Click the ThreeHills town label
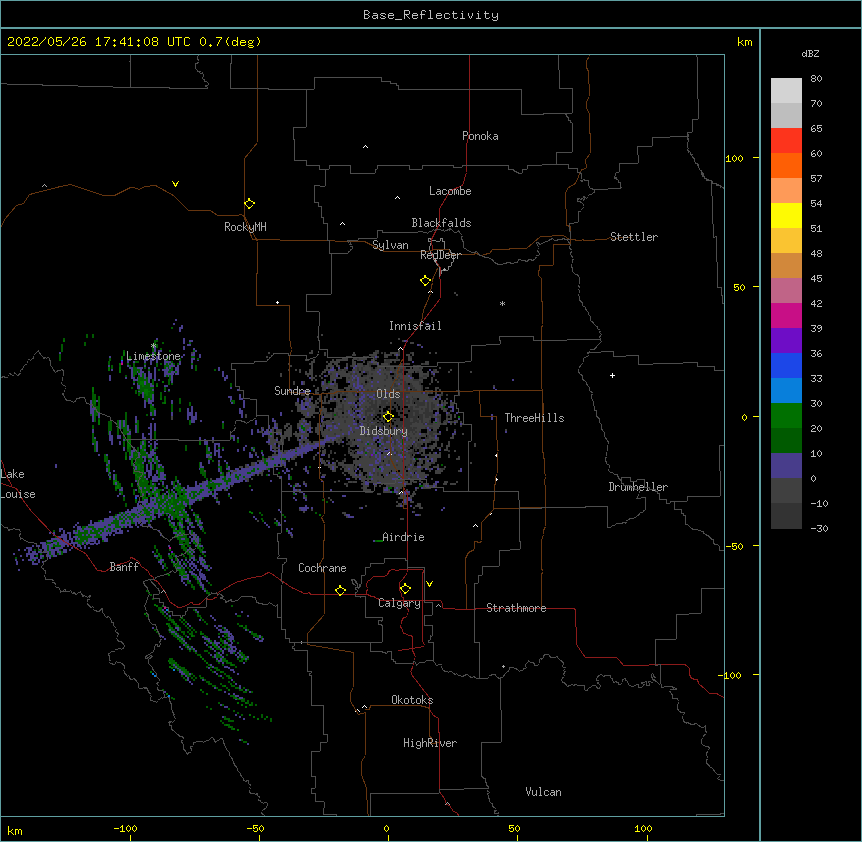Viewport: 862px width, 842px height. pyautogui.click(x=534, y=418)
